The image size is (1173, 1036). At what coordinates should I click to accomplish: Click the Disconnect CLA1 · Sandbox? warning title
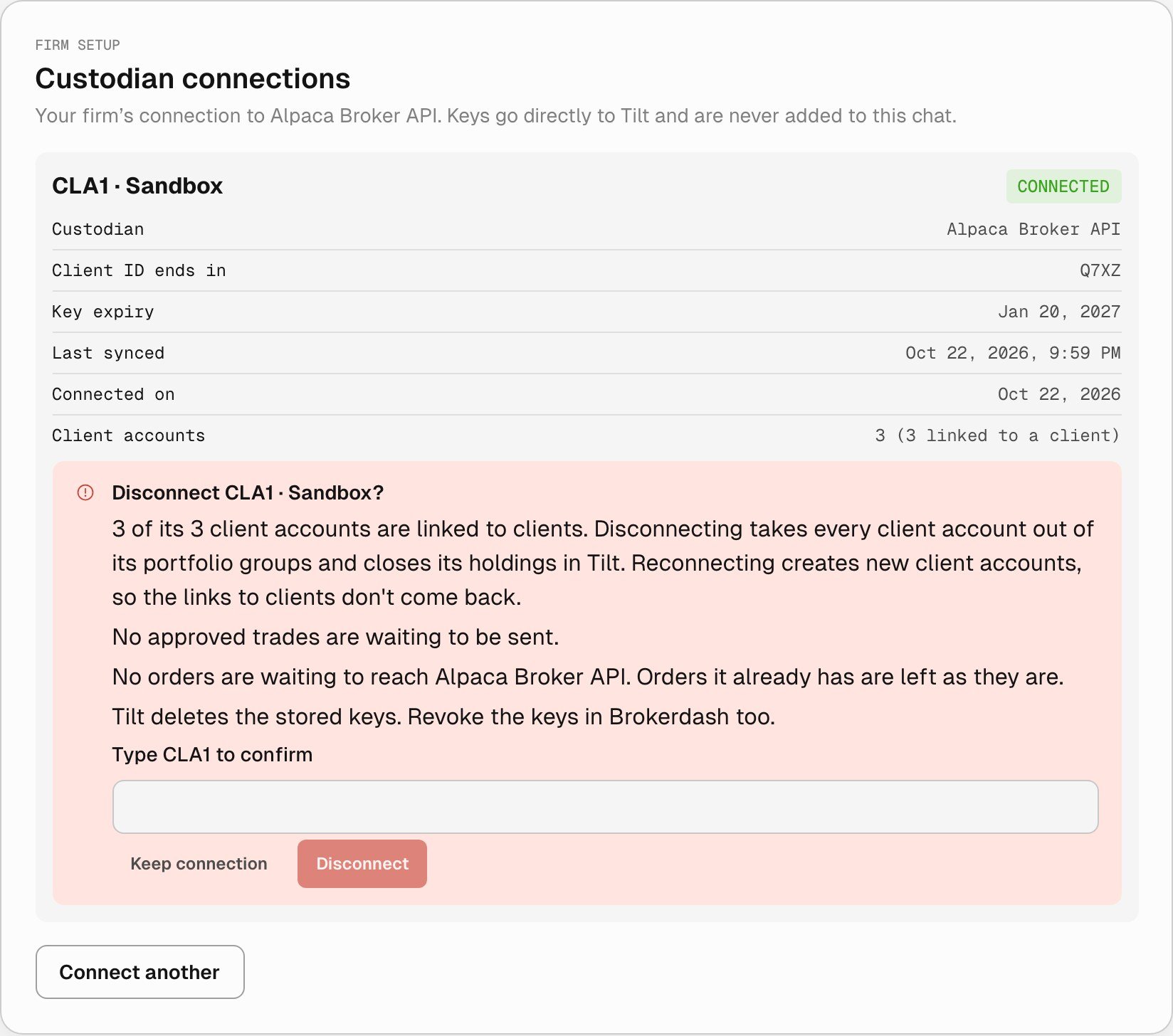tap(248, 492)
